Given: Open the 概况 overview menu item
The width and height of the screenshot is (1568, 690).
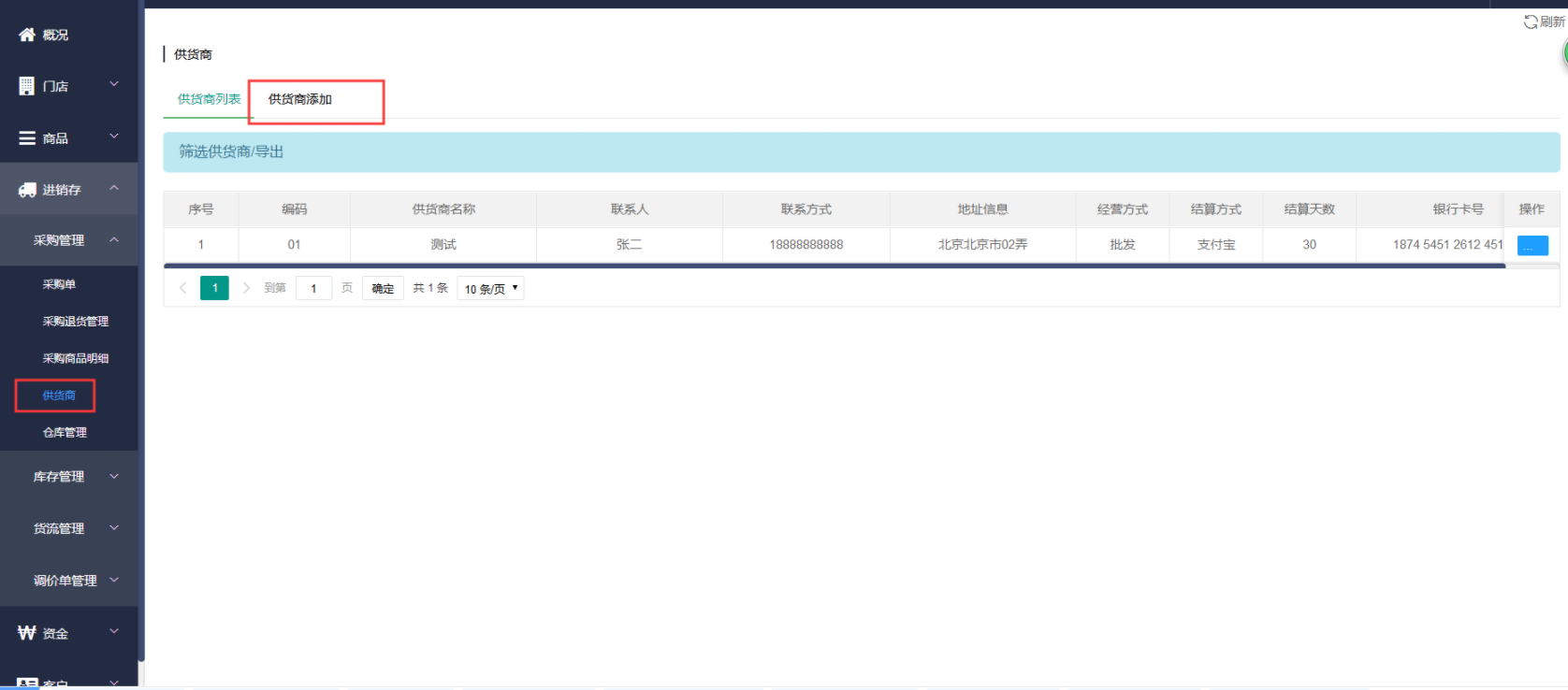Looking at the screenshot, I should click(x=55, y=35).
